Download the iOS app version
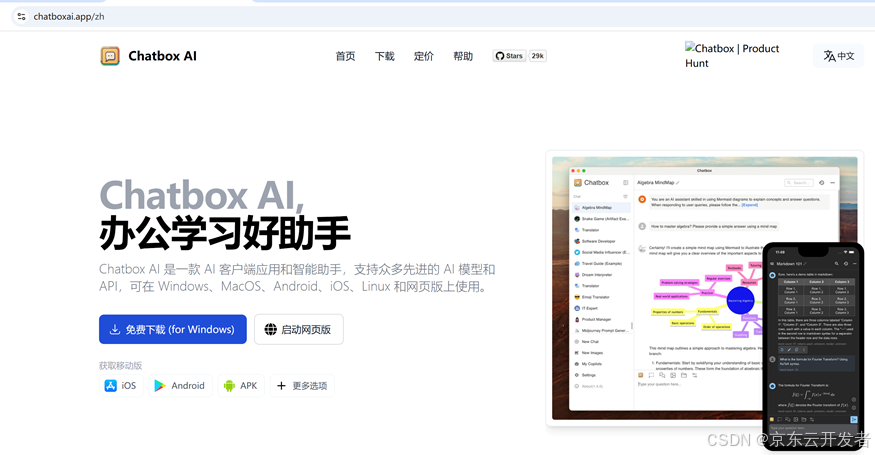 pyautogui.click(x=121, y=386)
